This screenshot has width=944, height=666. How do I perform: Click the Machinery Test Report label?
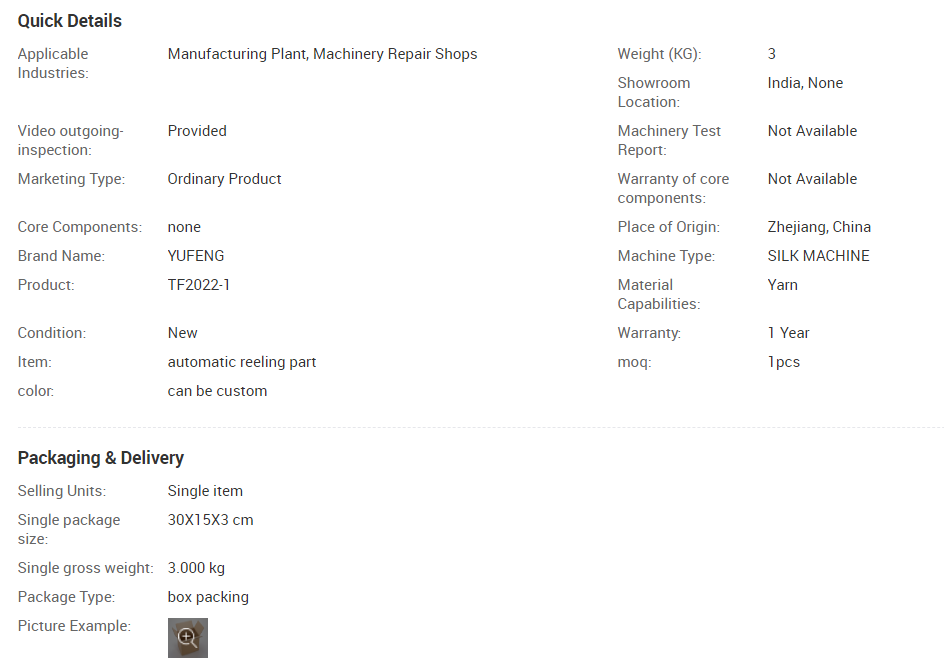[669, 140]
